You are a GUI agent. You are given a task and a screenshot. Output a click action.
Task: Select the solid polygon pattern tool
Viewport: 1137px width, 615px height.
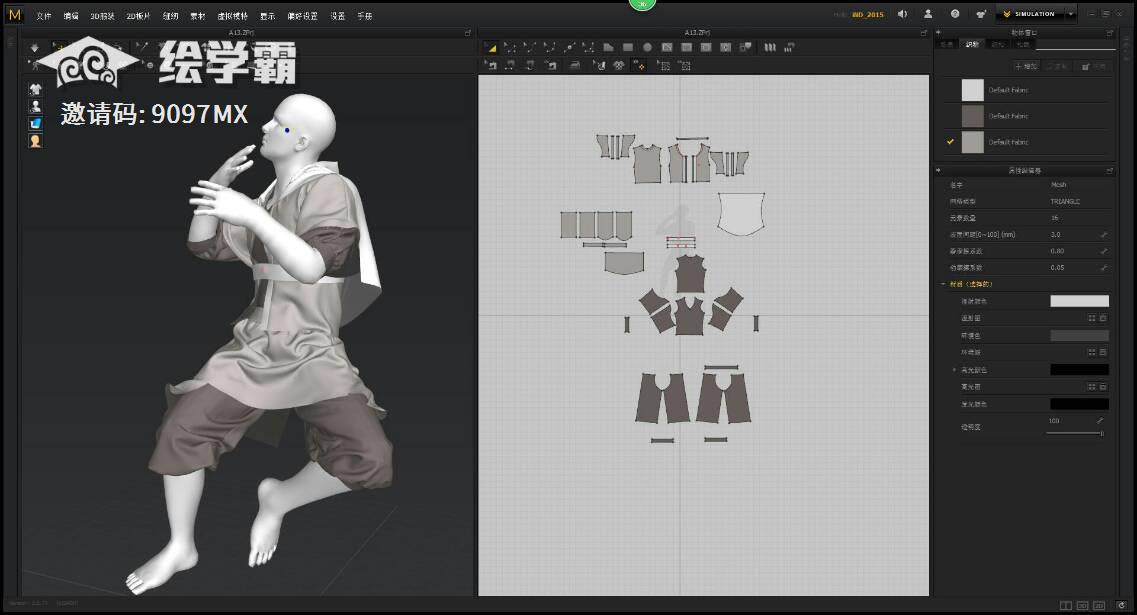(x=608, y=47)
